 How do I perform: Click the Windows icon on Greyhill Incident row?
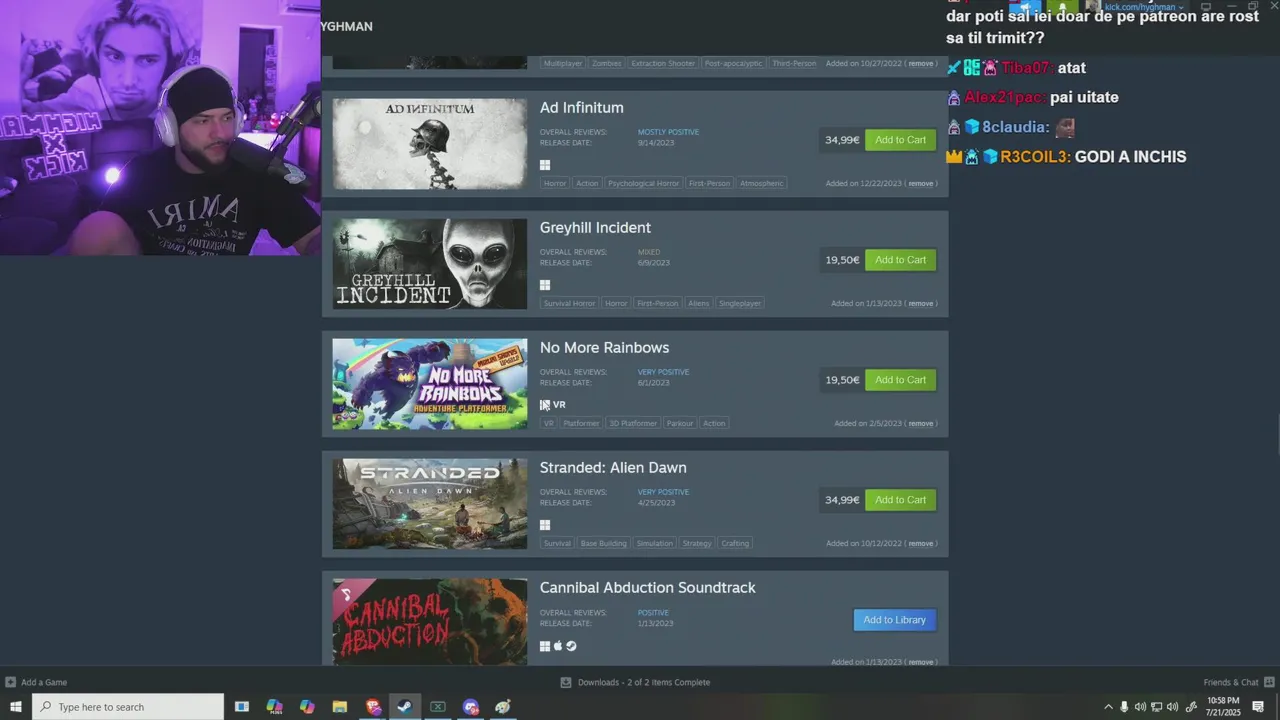[x=545, y=285]
